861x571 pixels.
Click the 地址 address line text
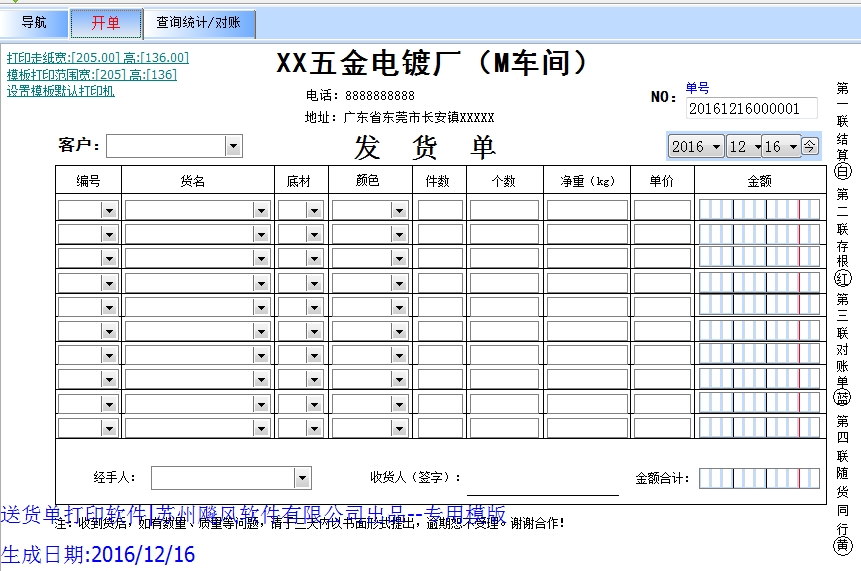[400, 117]
